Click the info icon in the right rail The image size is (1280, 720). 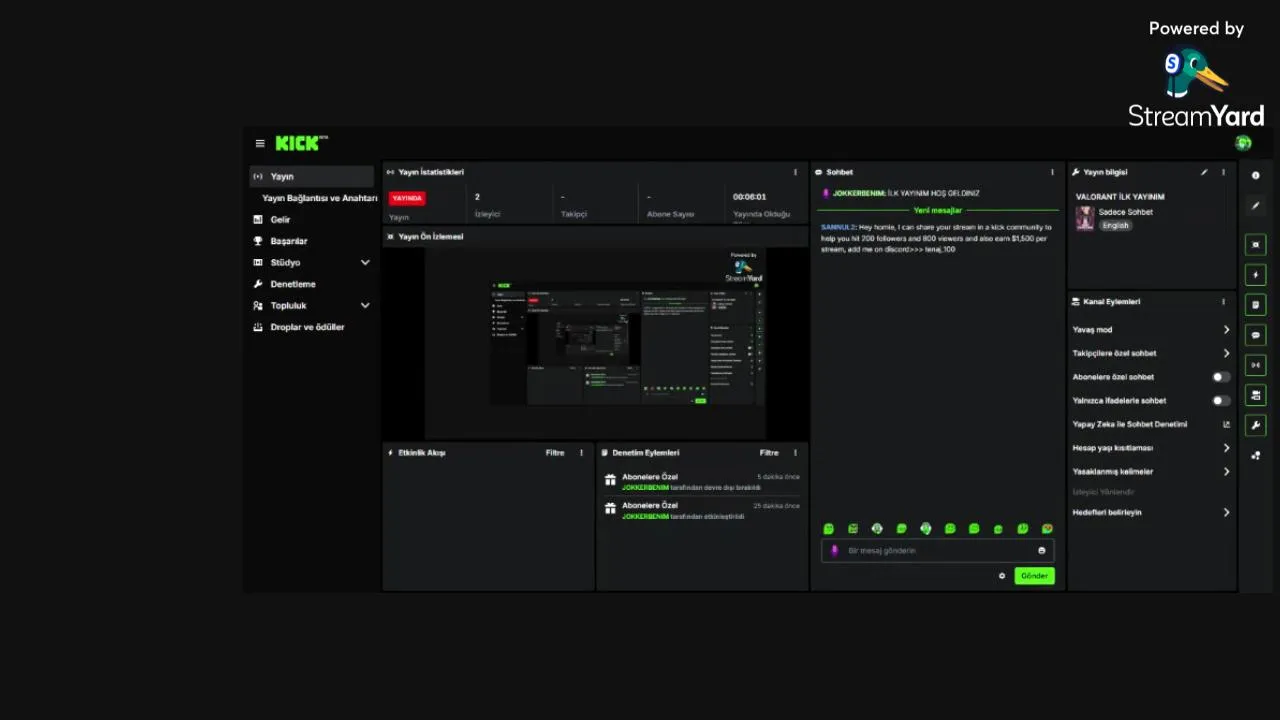[x=1256, y=175]
